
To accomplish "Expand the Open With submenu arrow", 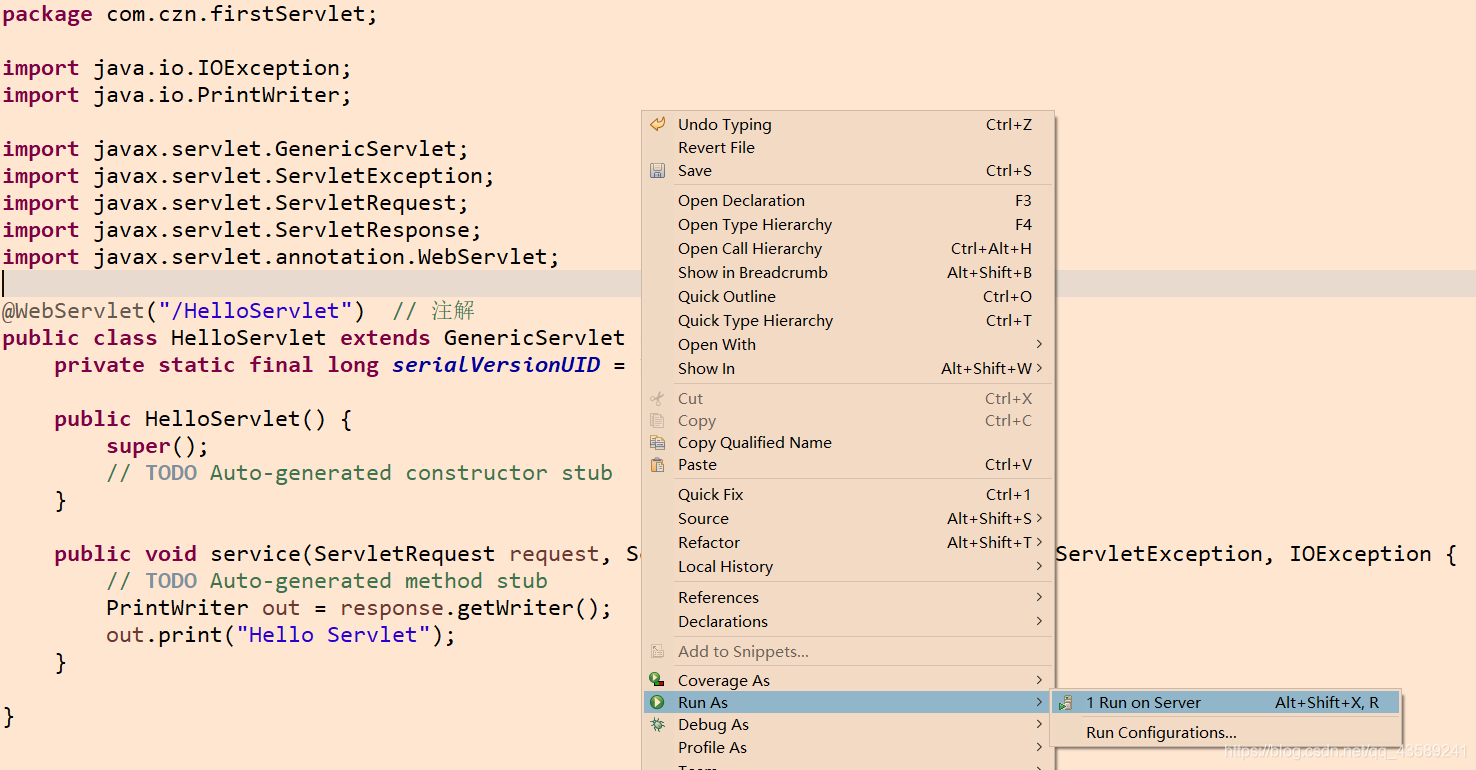I will [1040, 345].
